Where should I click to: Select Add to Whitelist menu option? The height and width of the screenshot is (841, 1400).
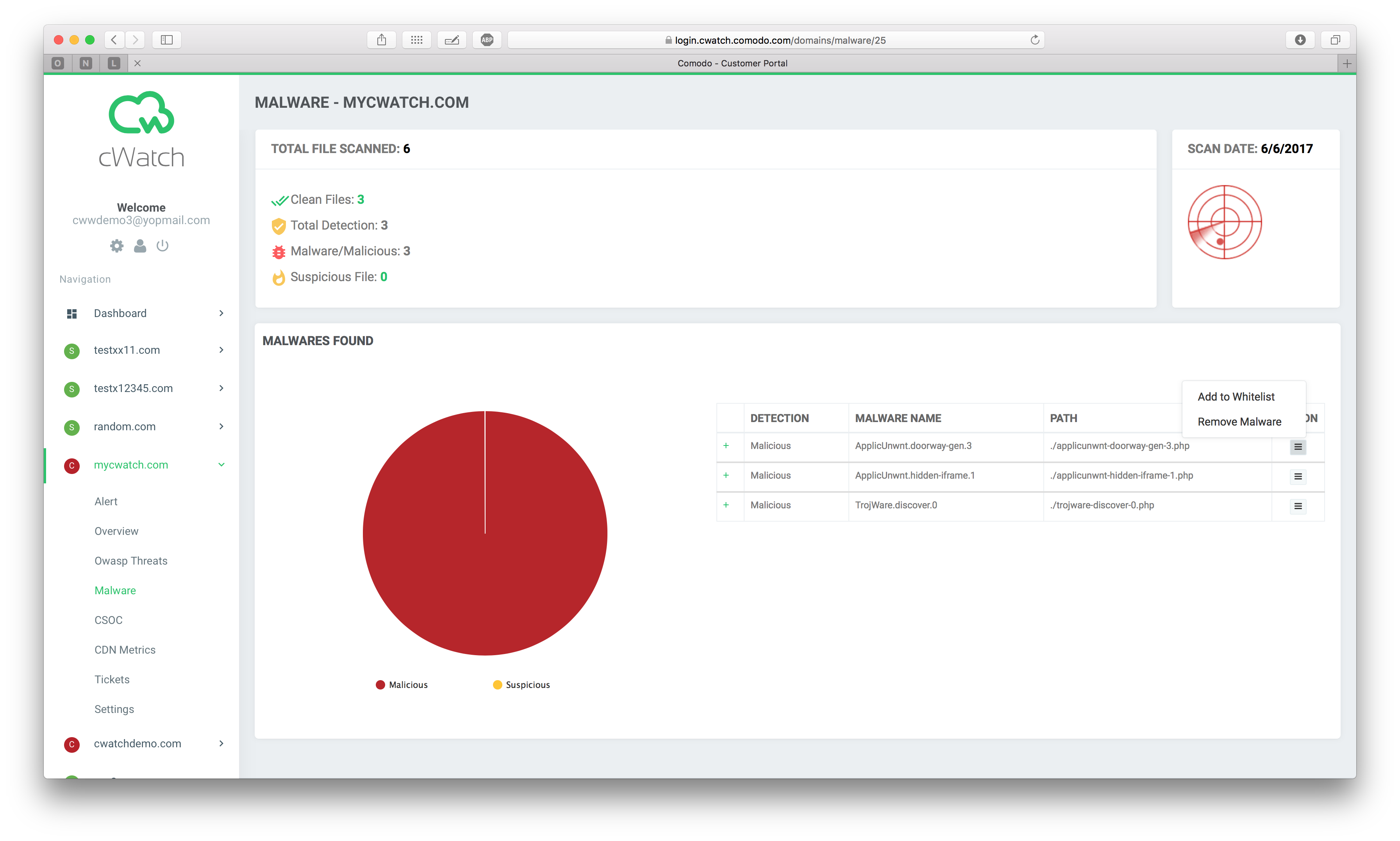tap(1236, 397)
